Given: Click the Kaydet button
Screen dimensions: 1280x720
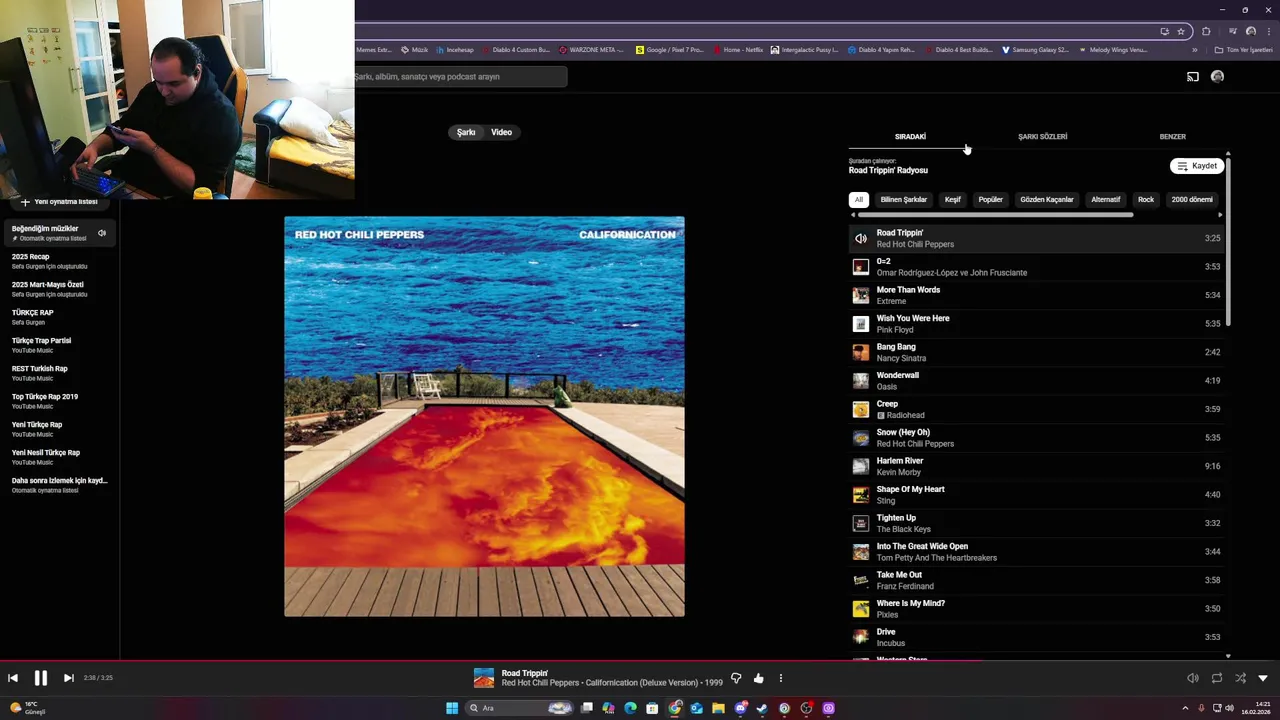Looking at the screenshot, I should pos(1197,166).
